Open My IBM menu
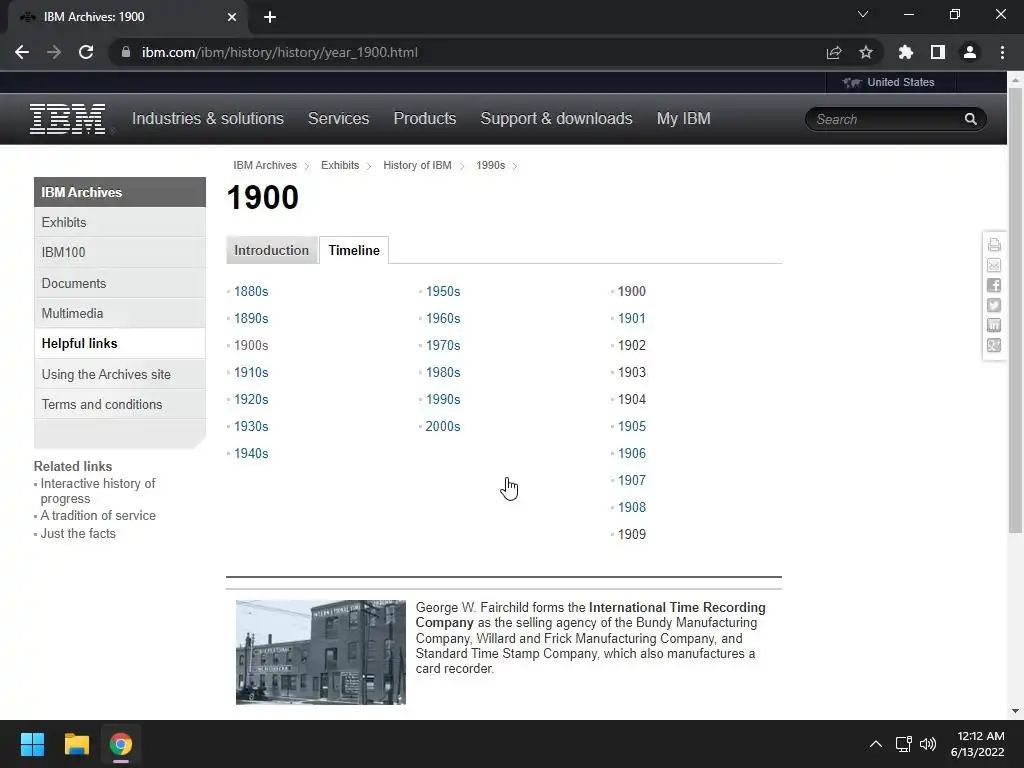This screenshot has width=1024, height=768. pyautogui.click(x=683, y=118)
